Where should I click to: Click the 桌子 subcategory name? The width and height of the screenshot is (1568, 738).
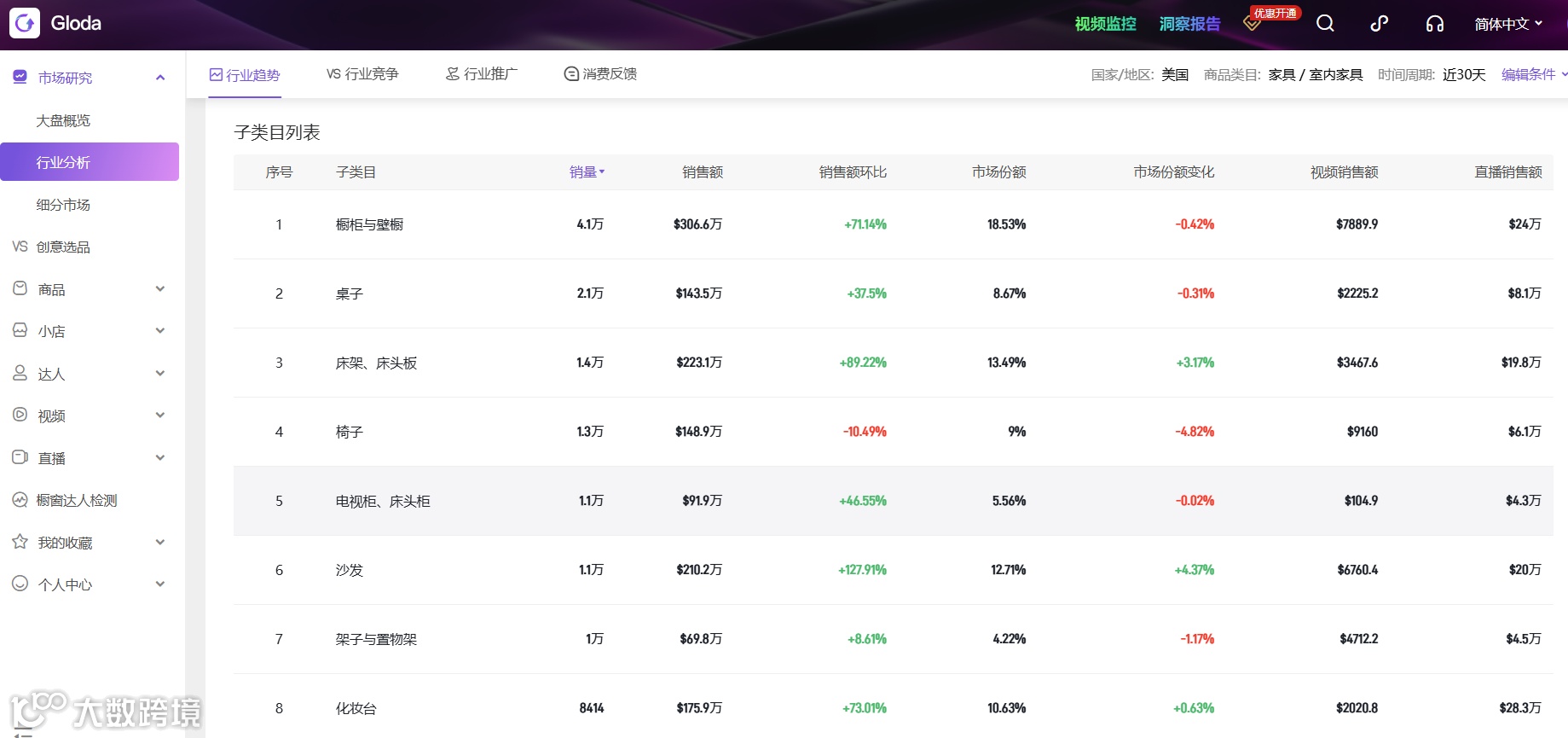(349, 293)
